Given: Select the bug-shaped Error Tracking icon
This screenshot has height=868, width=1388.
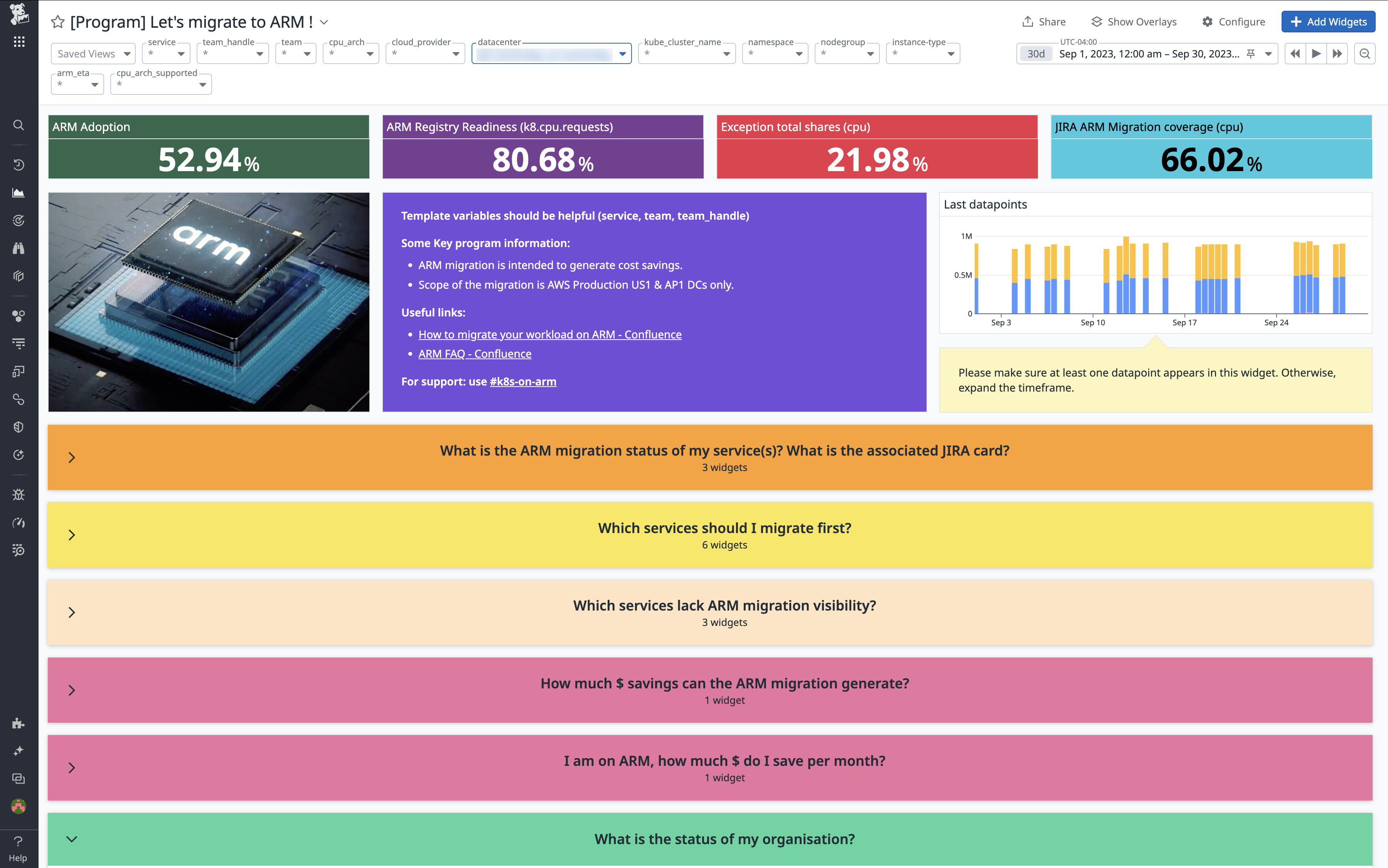Looking at the screenshot, I should [19, 494].
